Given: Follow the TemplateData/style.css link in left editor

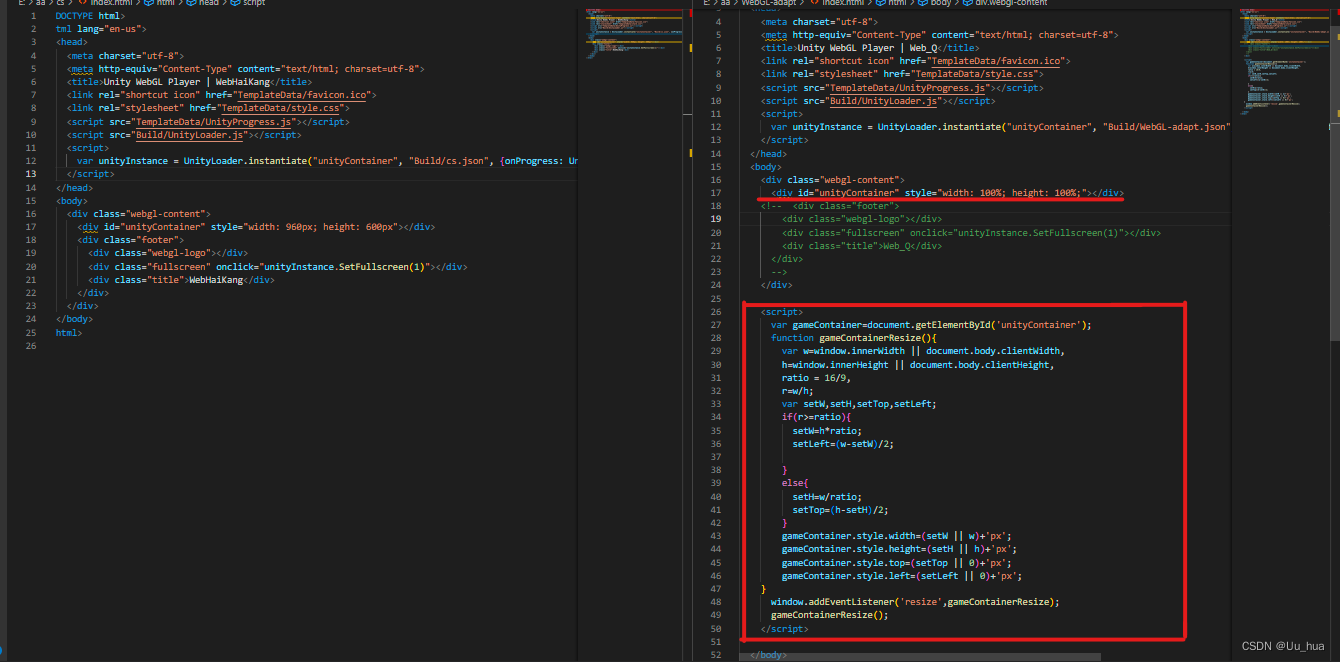Looking at the screenshot, I should click(281, 108).
